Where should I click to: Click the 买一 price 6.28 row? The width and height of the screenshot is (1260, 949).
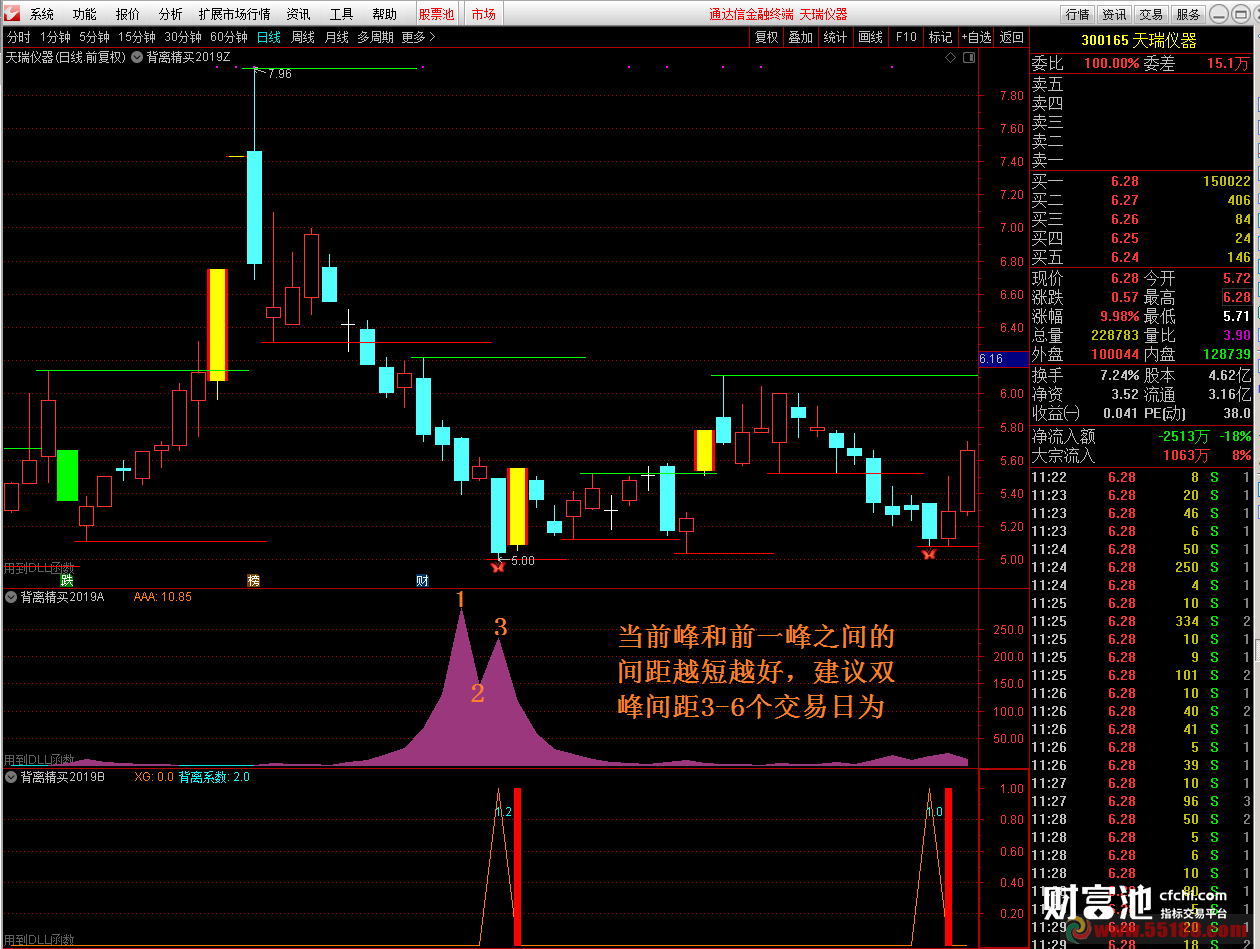[x=1142, y=181]
